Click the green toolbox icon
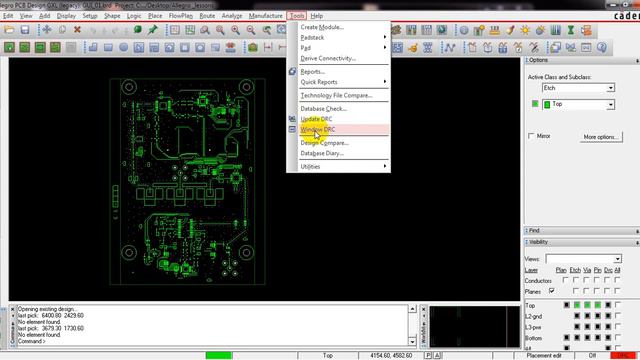The image size is (640, 360). point(253,47)
